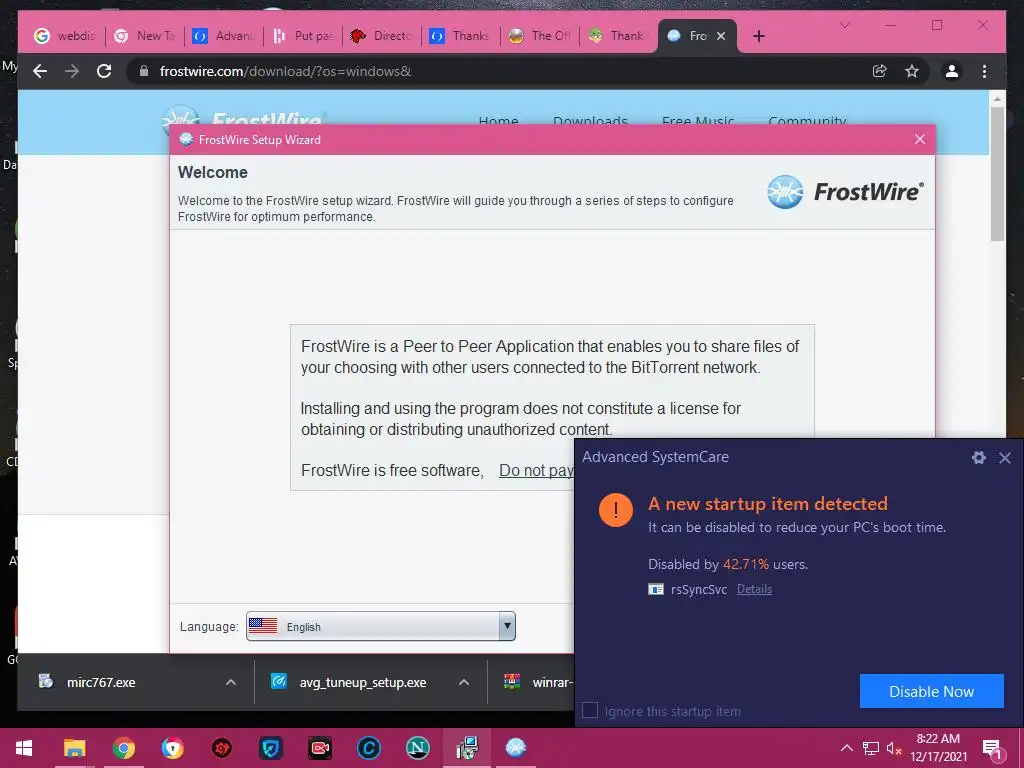Open the red screen recorder taskbar app
1024x768 pixels.
click(x=319, y=748)
